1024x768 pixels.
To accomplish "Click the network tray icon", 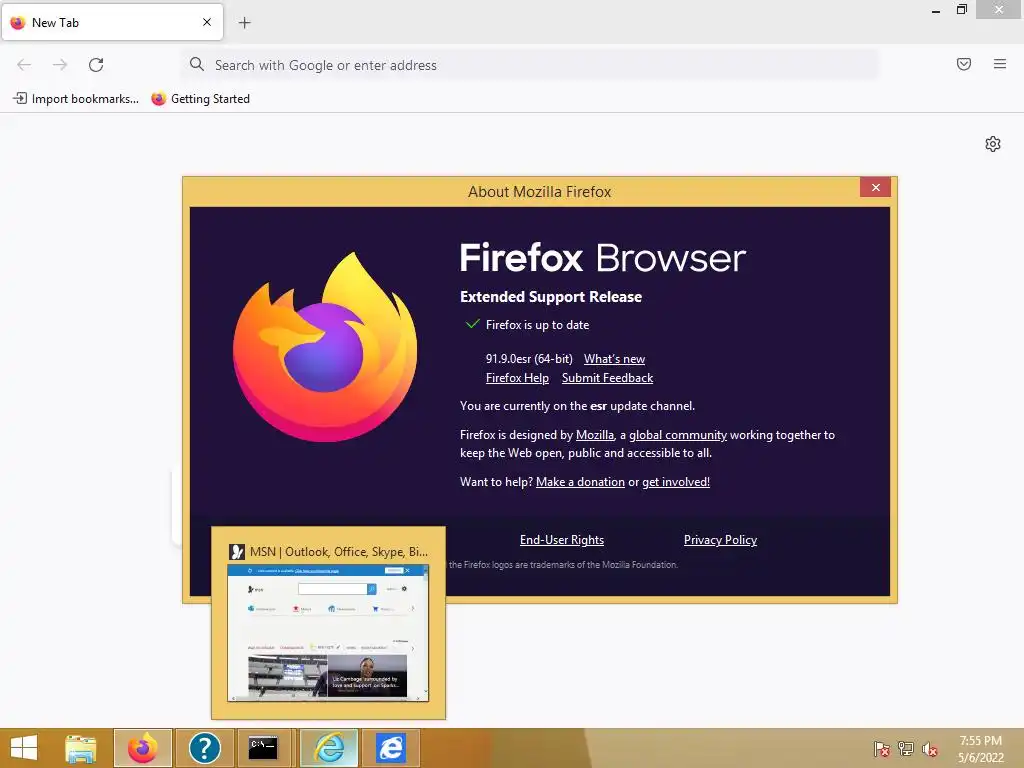I will click(x=906, y=749).
